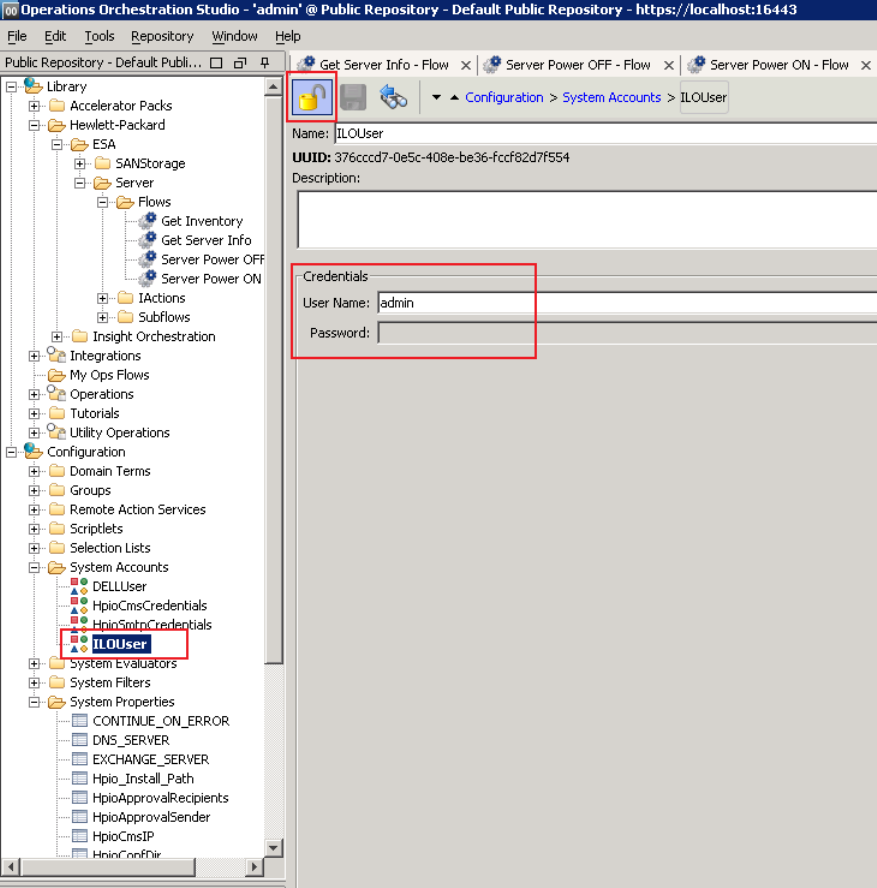
Task: Select the Server Power OFF flow in tree
Action: tap(211, 259)
